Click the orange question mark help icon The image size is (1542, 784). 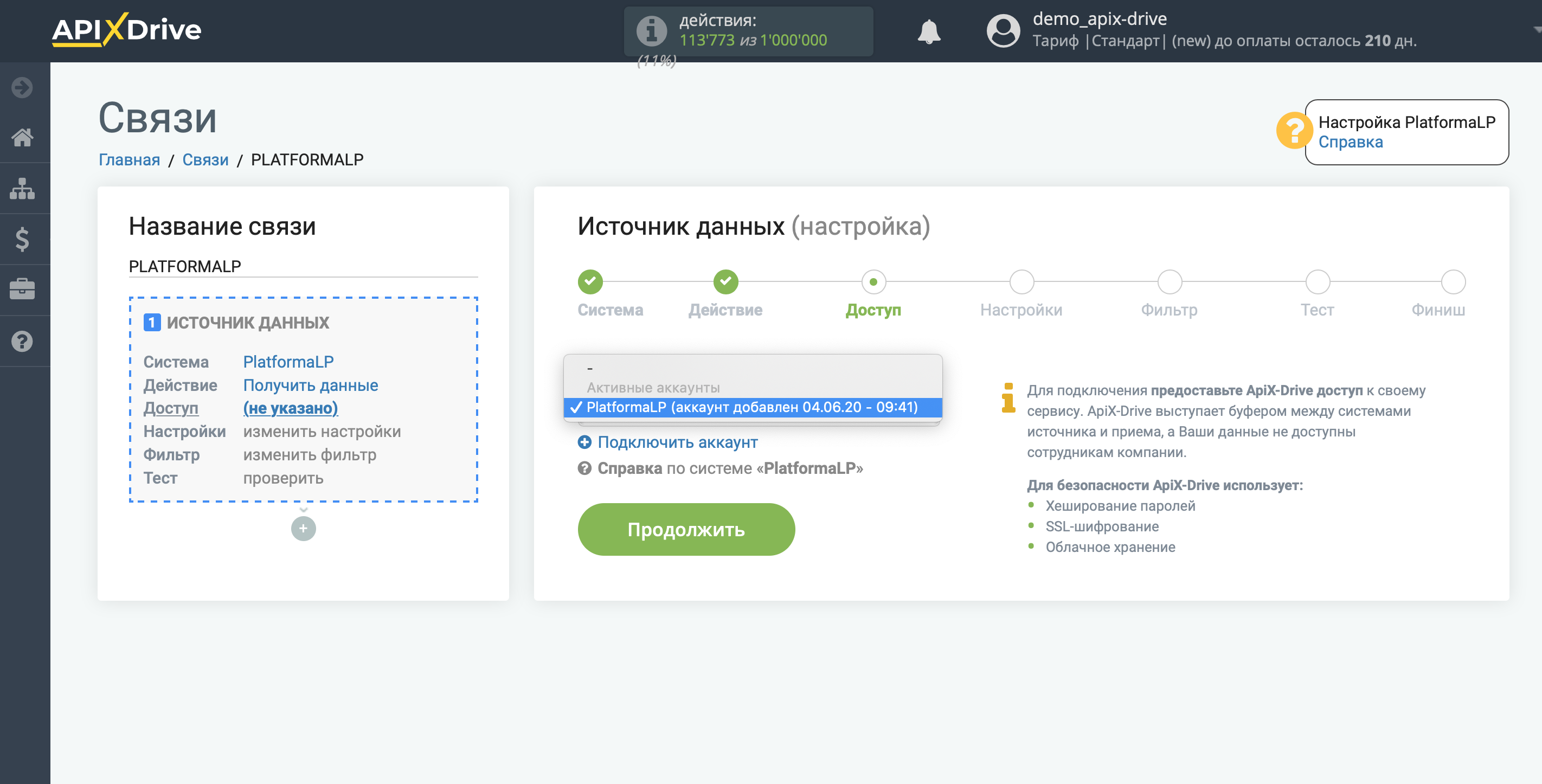1294,131
